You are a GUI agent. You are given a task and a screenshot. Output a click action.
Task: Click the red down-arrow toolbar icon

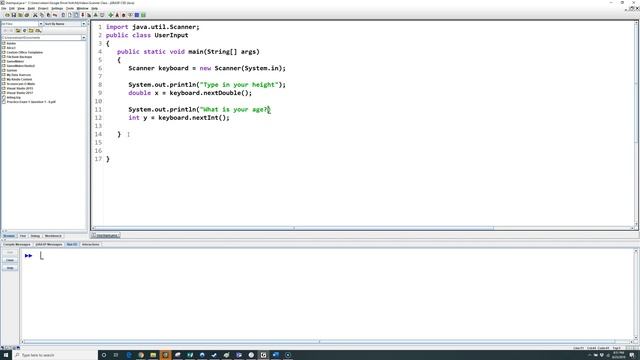click(82, 15)
